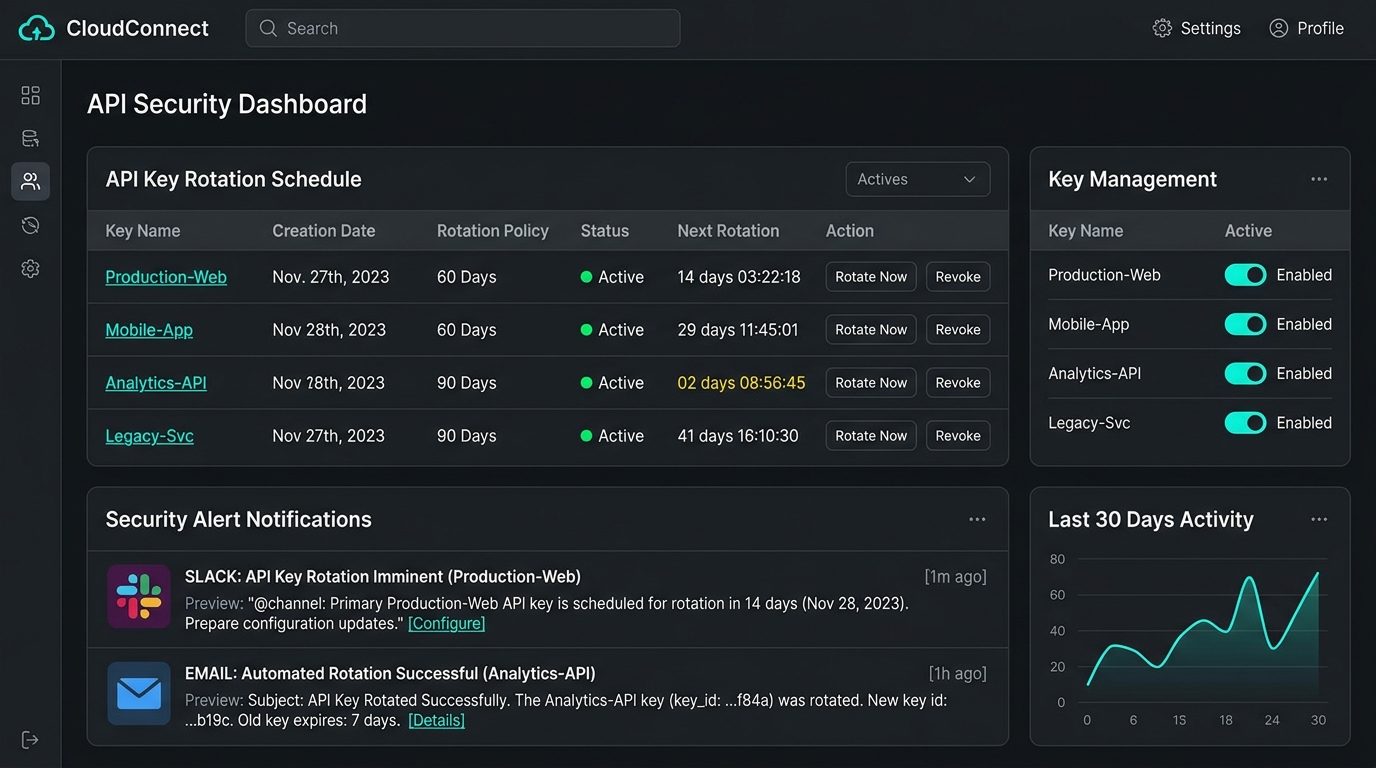
Task: Click the Creation Date column header
Action: (x=324, y=231)
